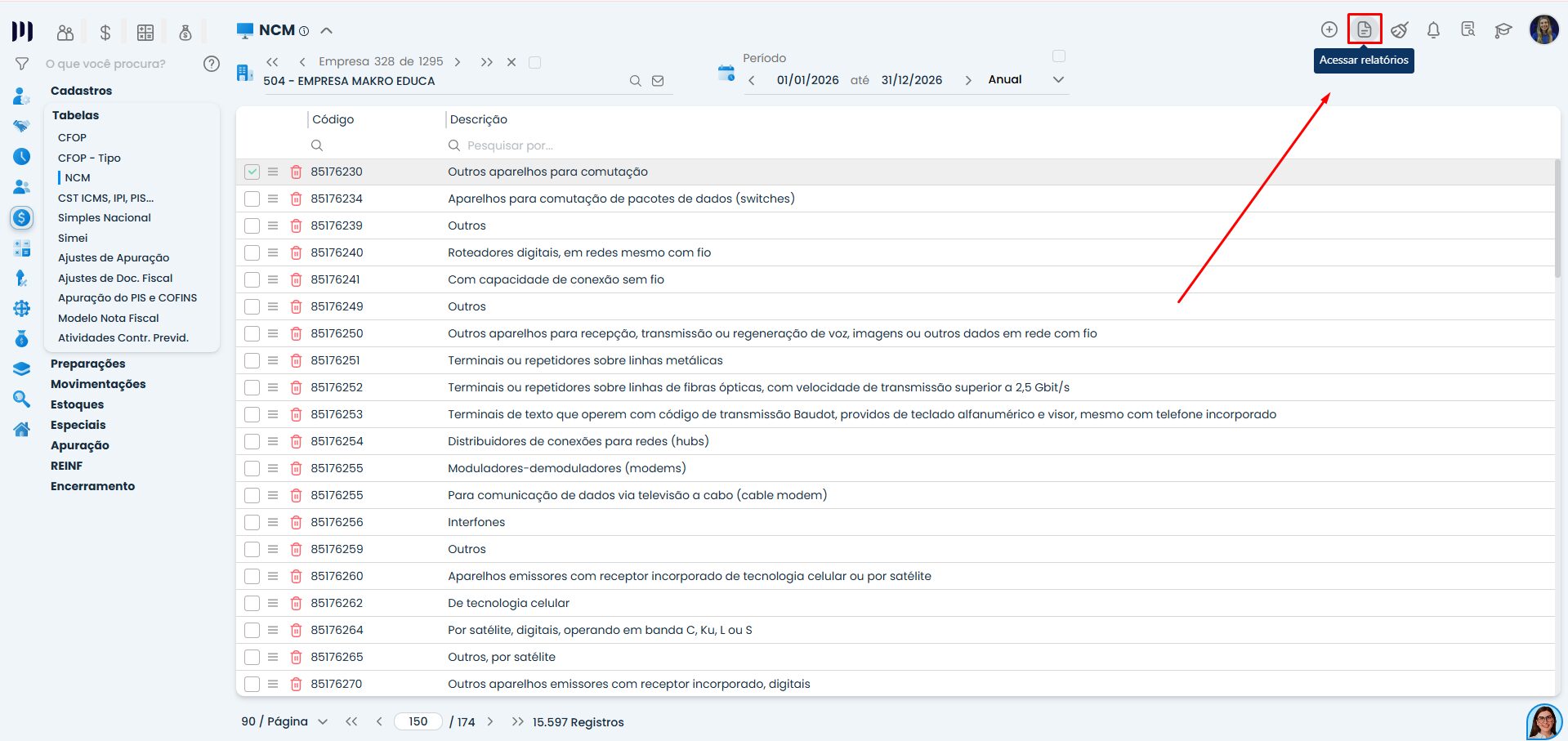Open the dollar sign module icon

105,33
